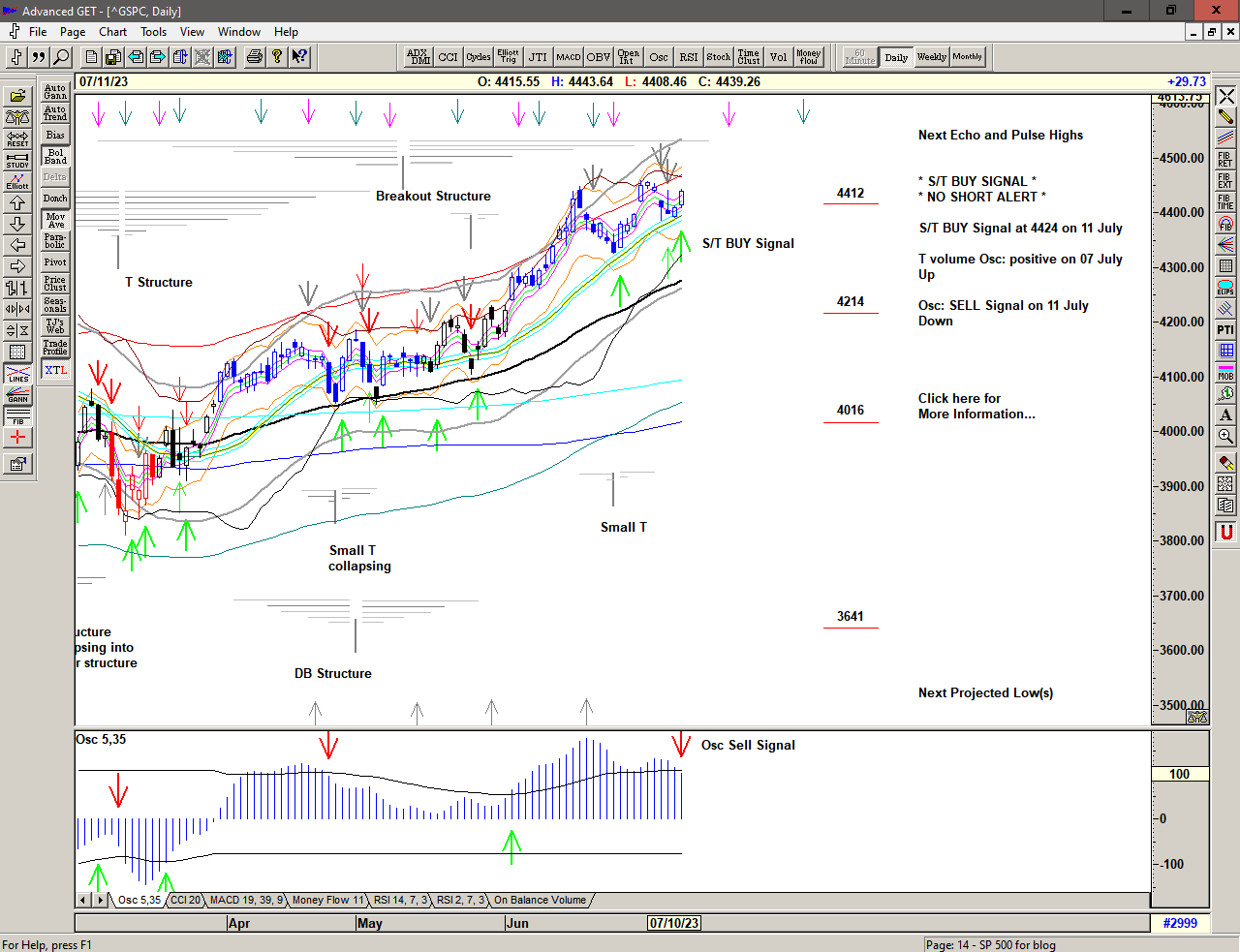Screen dimensions: 1240x952
Task: Select the text annotation A tool
Action: point(1225,415)
